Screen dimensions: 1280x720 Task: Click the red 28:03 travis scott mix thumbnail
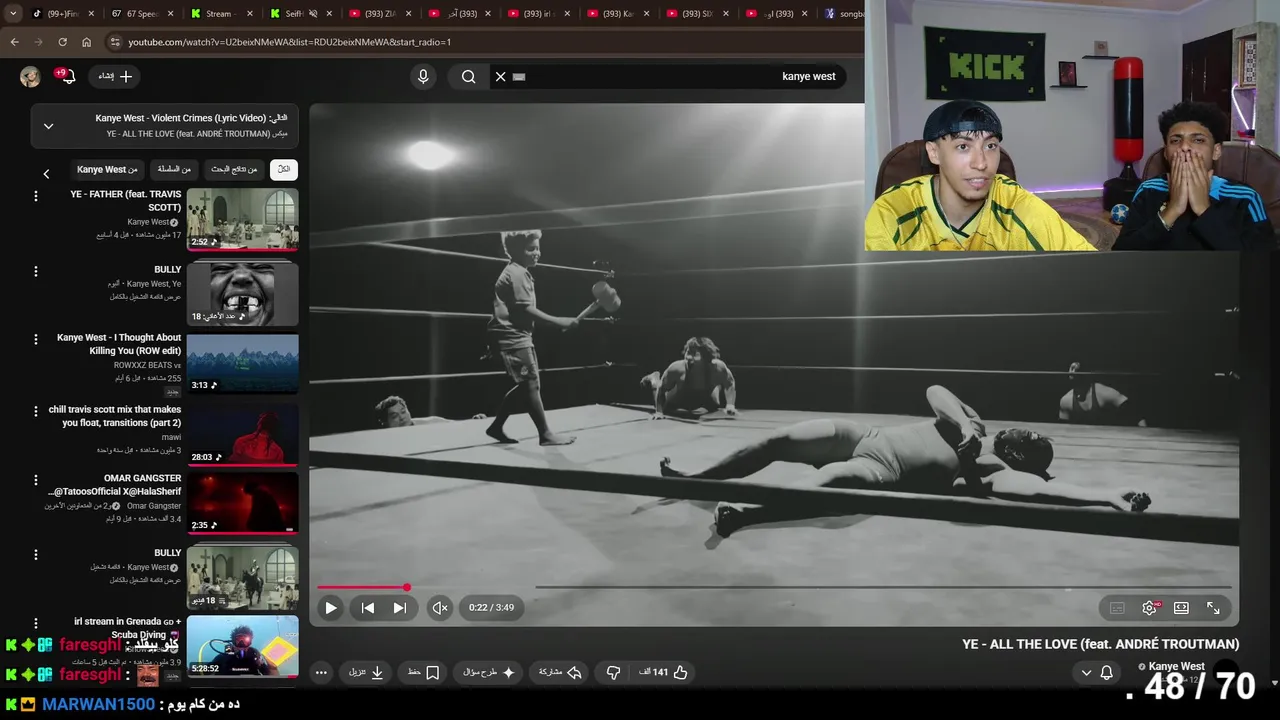pyautogui.click(x=242, y=435)
